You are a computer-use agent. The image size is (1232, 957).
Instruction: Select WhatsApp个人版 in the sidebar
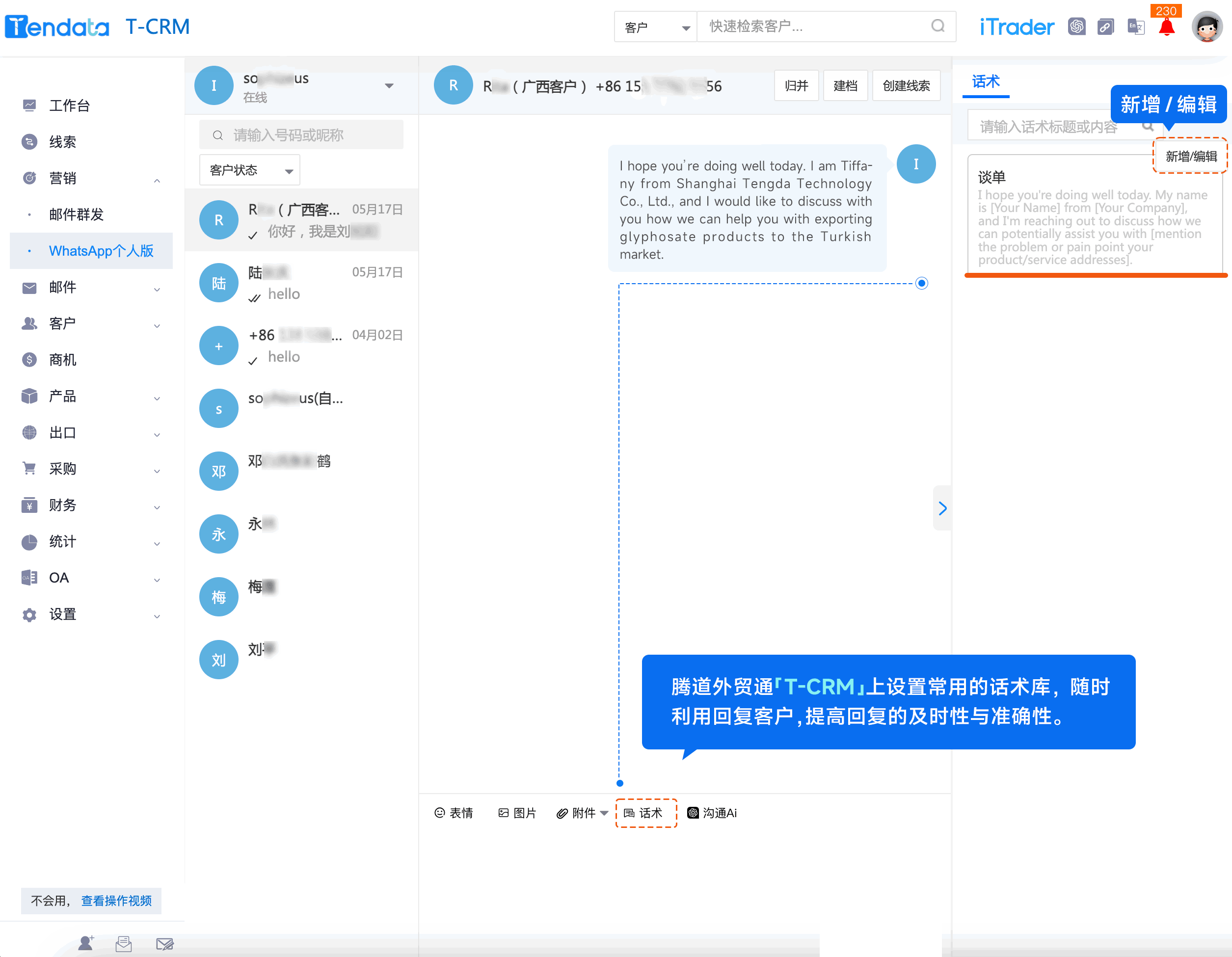[x=101, y=251]
